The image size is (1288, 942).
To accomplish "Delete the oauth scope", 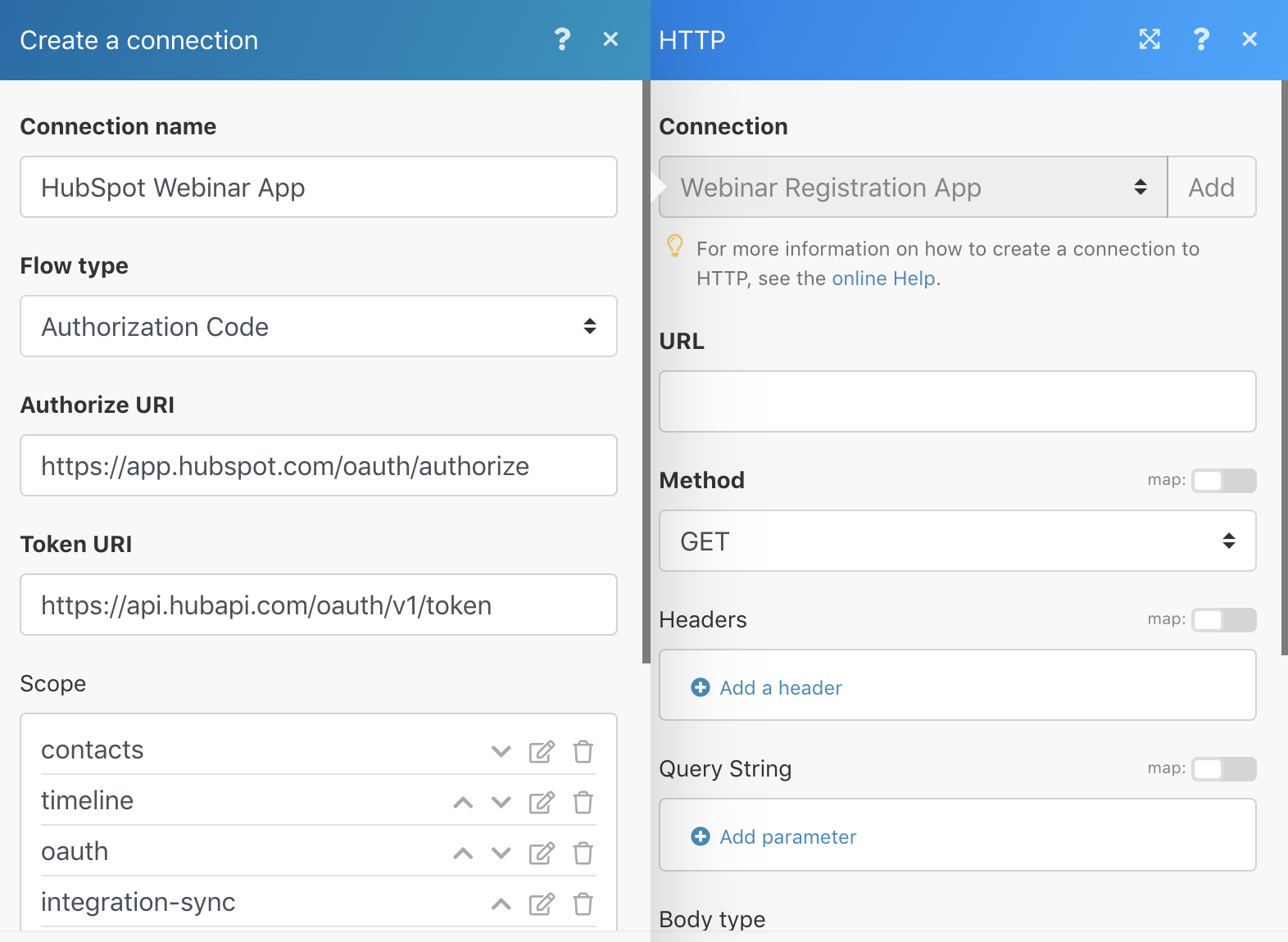I will pos(583,853).
